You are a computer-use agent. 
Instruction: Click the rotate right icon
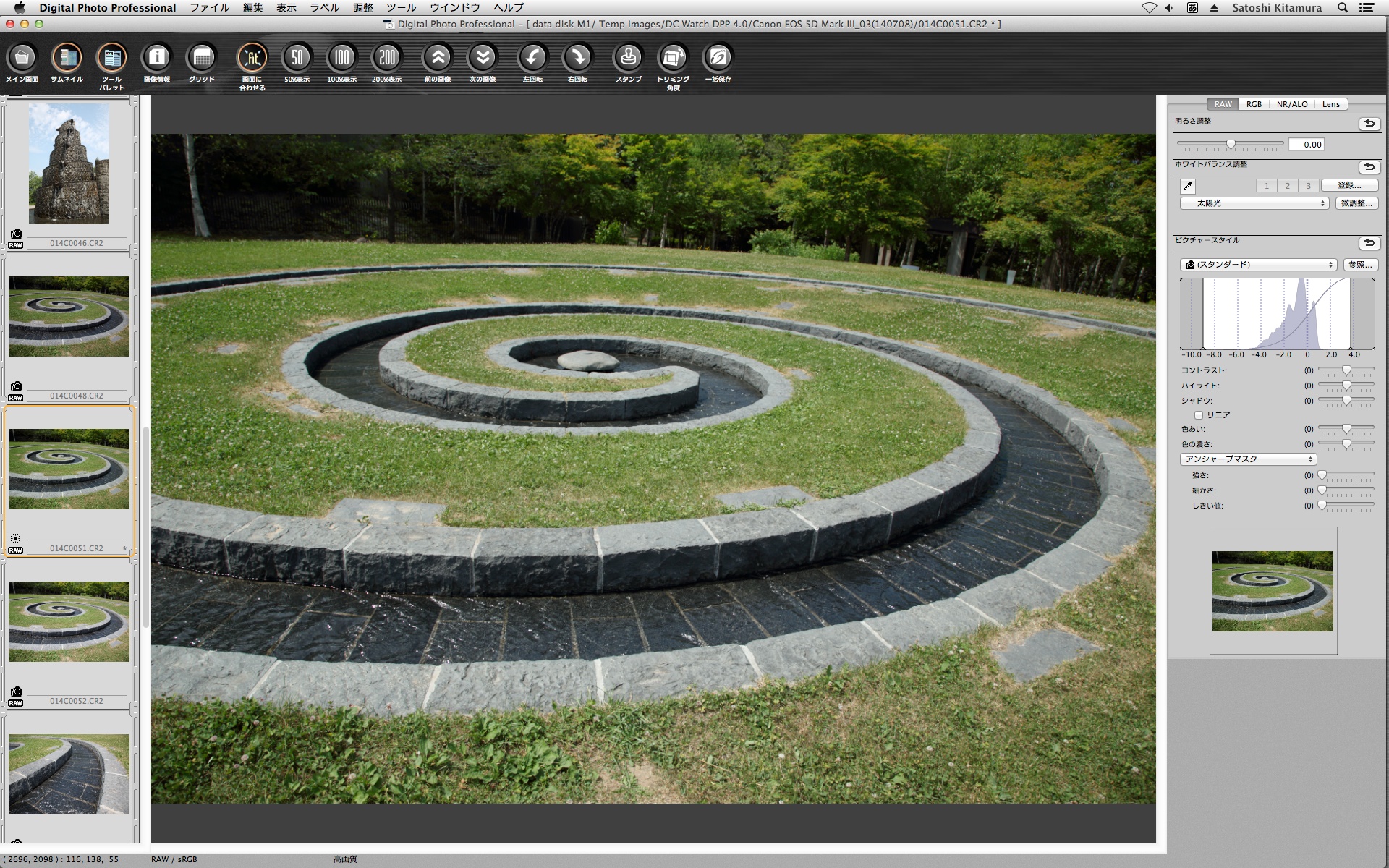coord(577,59)
